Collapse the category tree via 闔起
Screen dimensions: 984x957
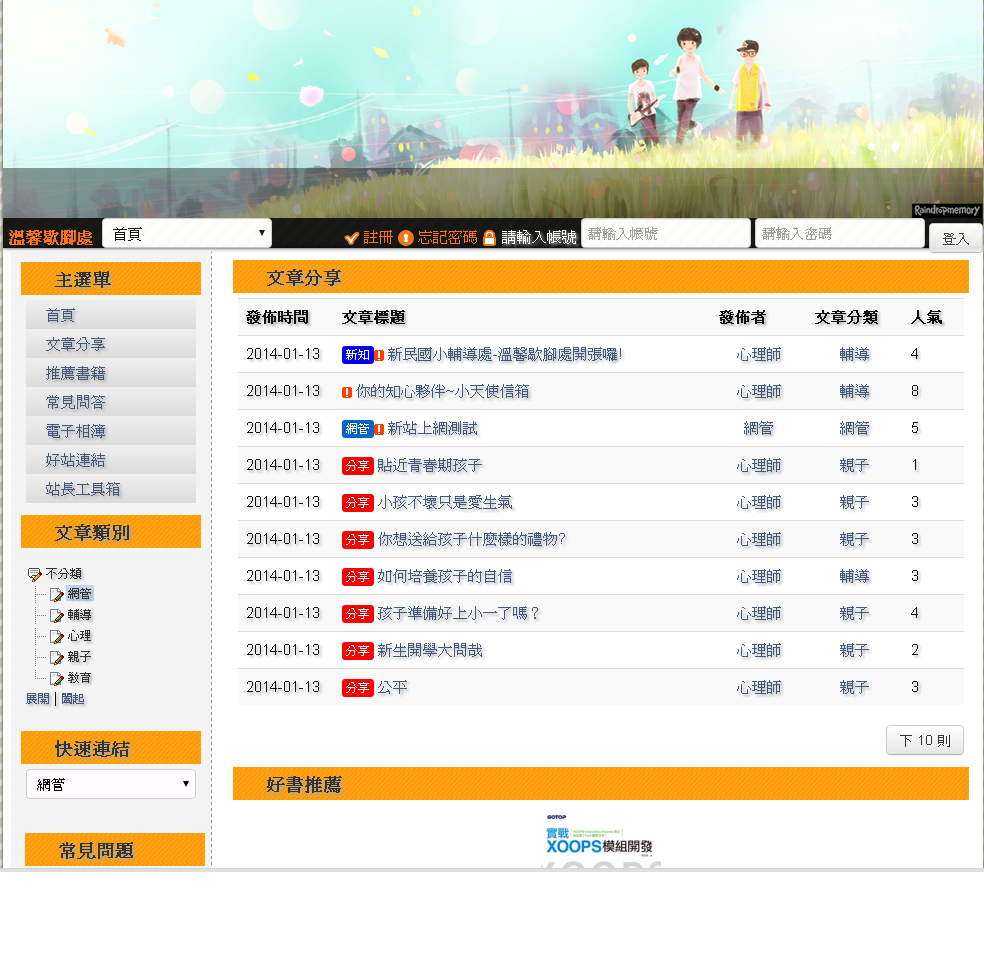73,699
